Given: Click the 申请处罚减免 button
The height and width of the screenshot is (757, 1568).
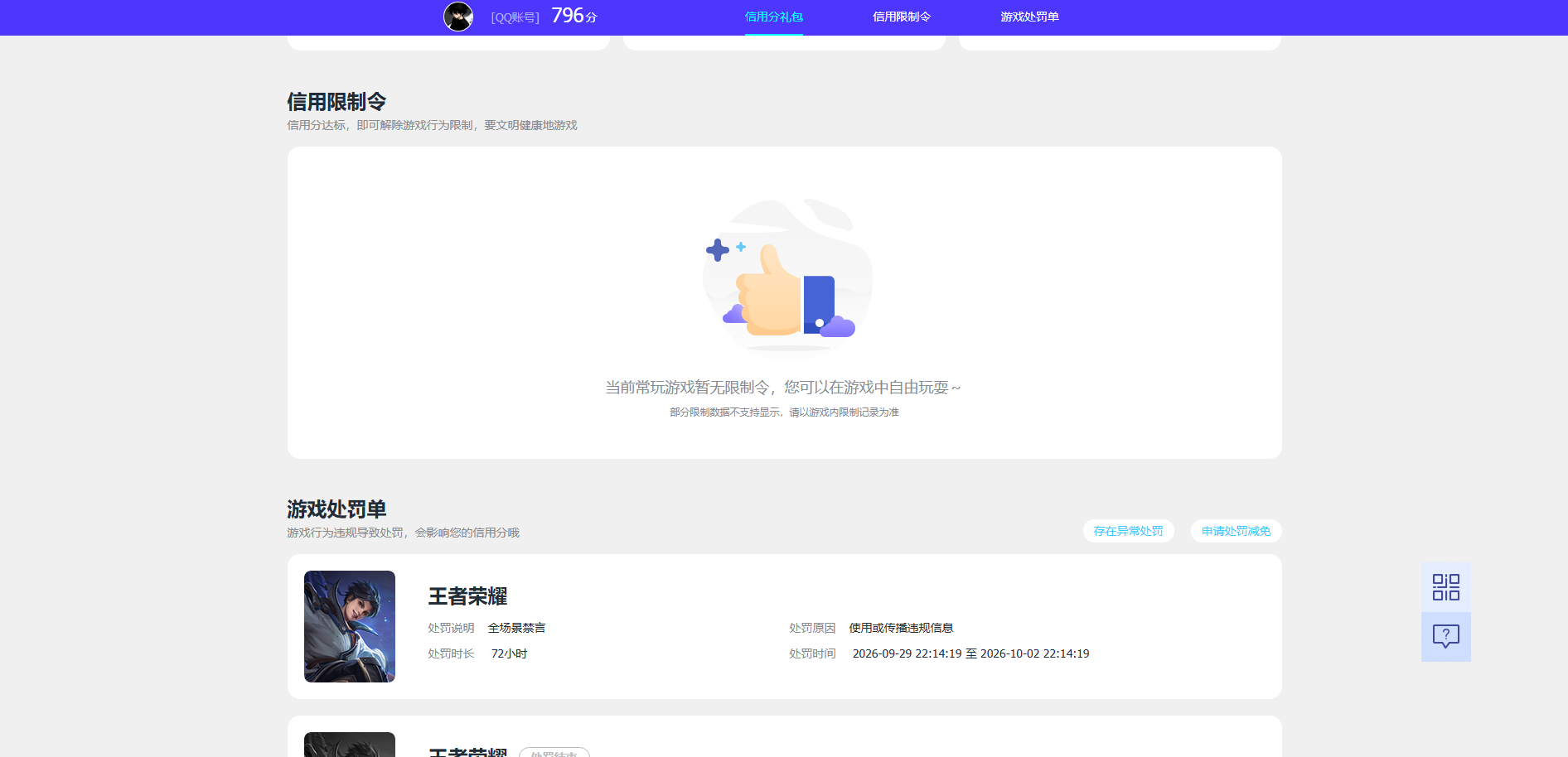Looking at the screenshot, I should pyautogui.click(x=1236, y=531).
